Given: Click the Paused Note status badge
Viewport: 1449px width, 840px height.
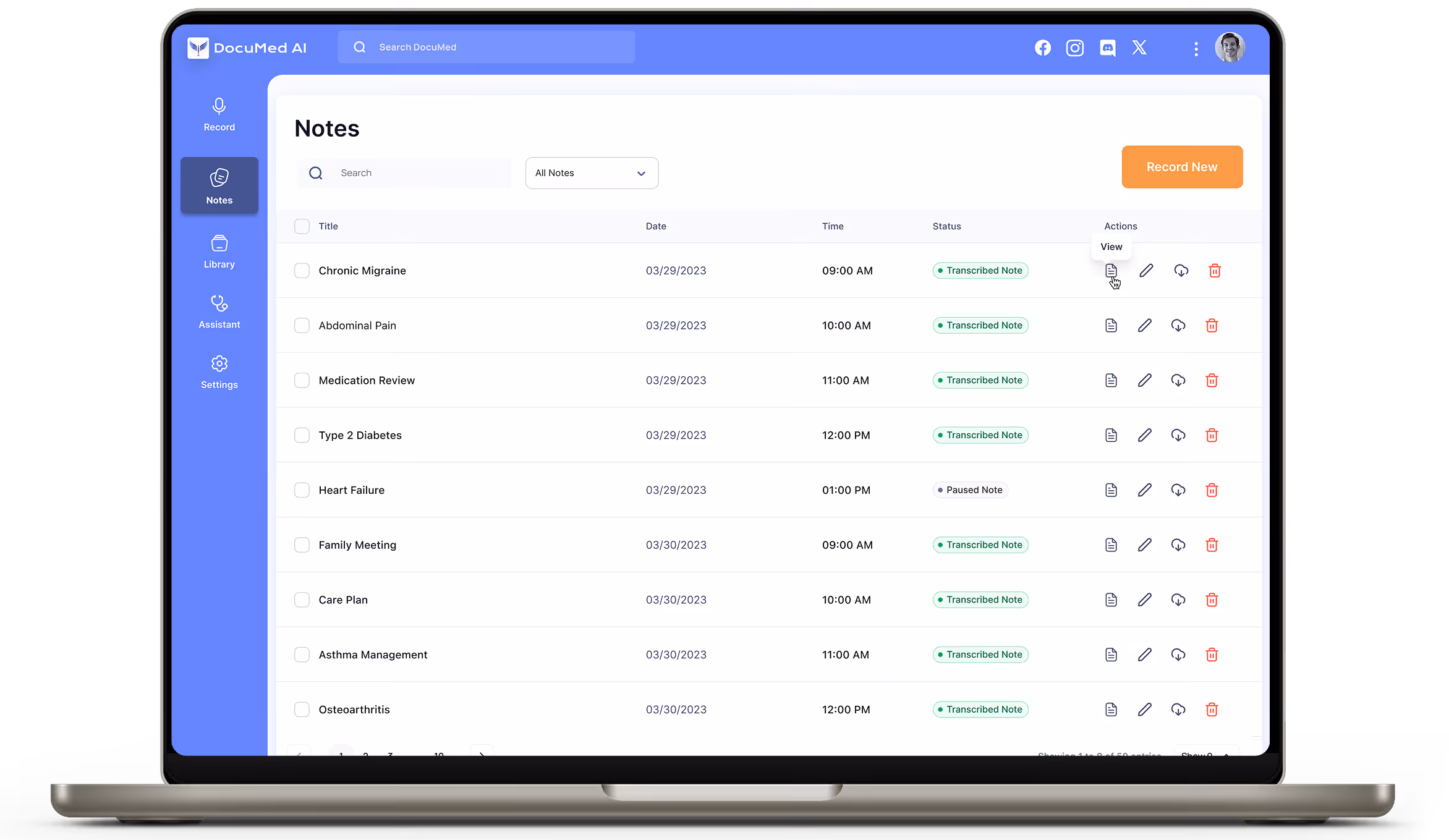Looking at the screenshot, I should click(971, 490).
